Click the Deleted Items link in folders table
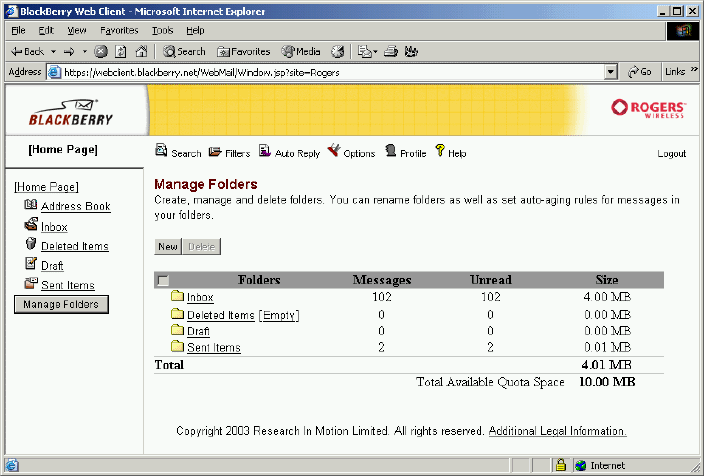 (220, 315)
